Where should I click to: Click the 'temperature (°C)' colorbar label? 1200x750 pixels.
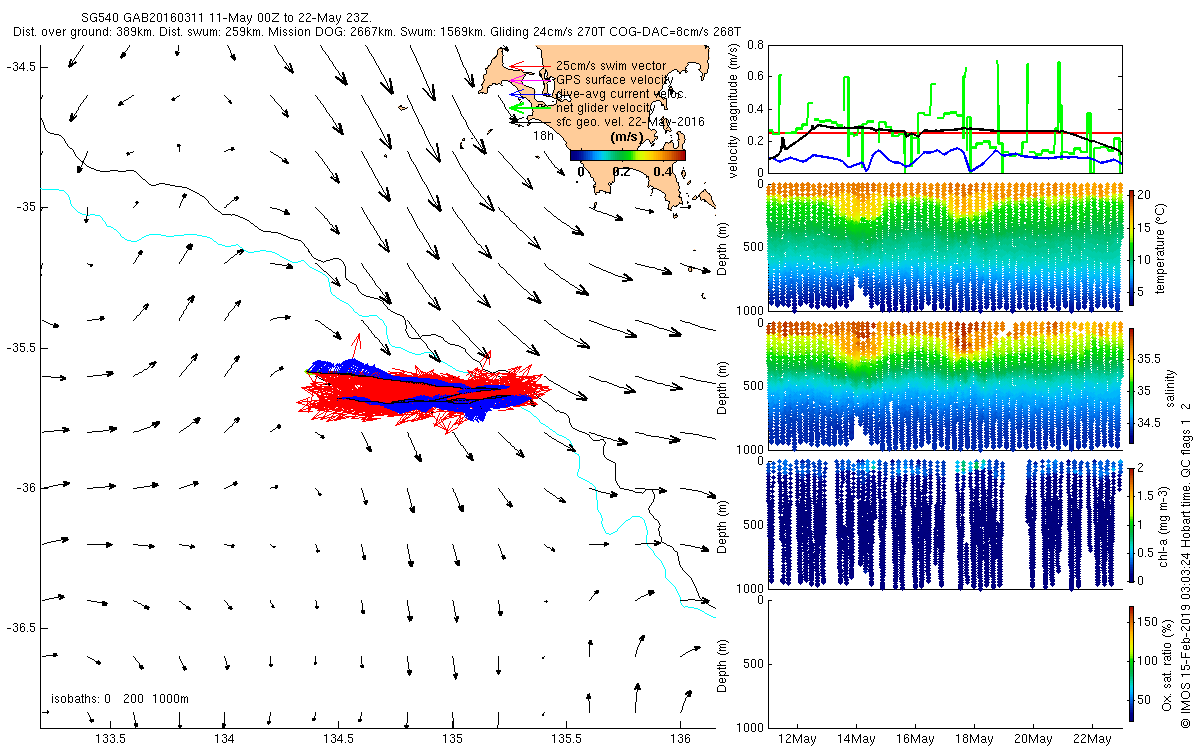[x=1161, y=248]
